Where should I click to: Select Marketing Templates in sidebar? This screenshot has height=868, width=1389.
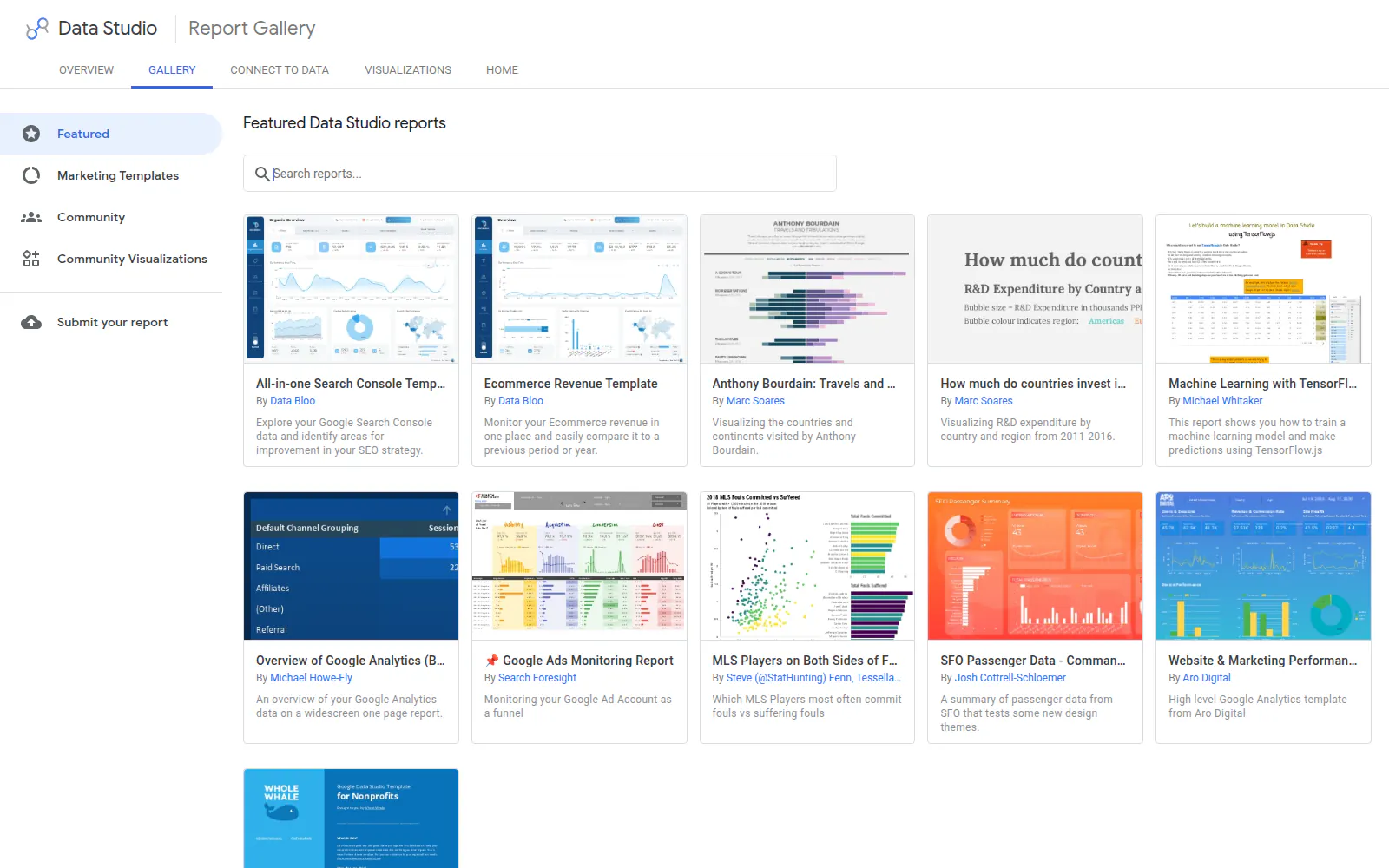pos(111,175)
